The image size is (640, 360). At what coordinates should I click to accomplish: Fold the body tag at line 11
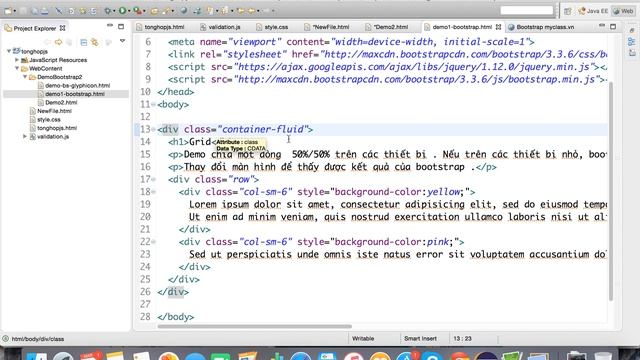click(x=154, y=104)
